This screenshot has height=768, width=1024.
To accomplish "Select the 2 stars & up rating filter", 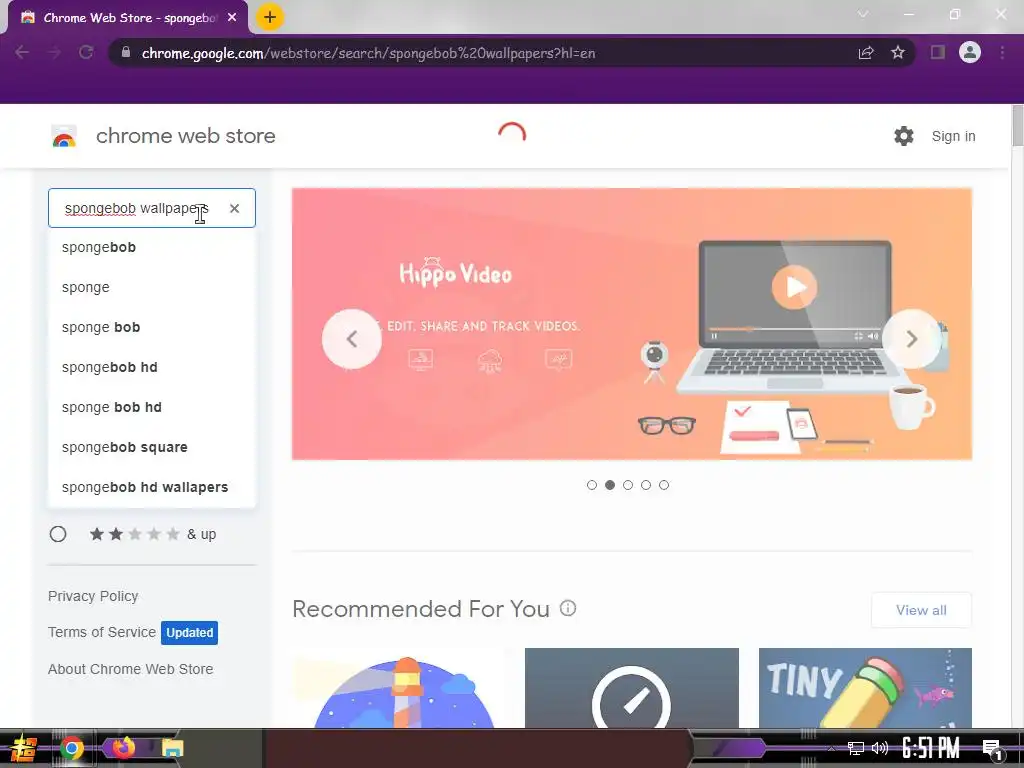I will click(x=58, y=534).
